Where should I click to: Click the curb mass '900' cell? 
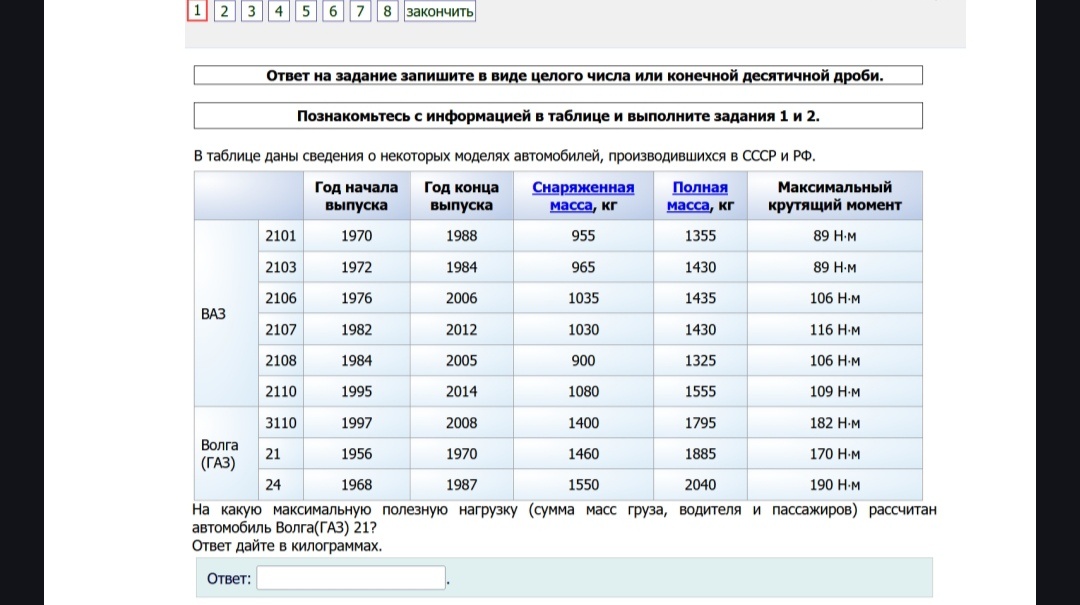(583, 360)
